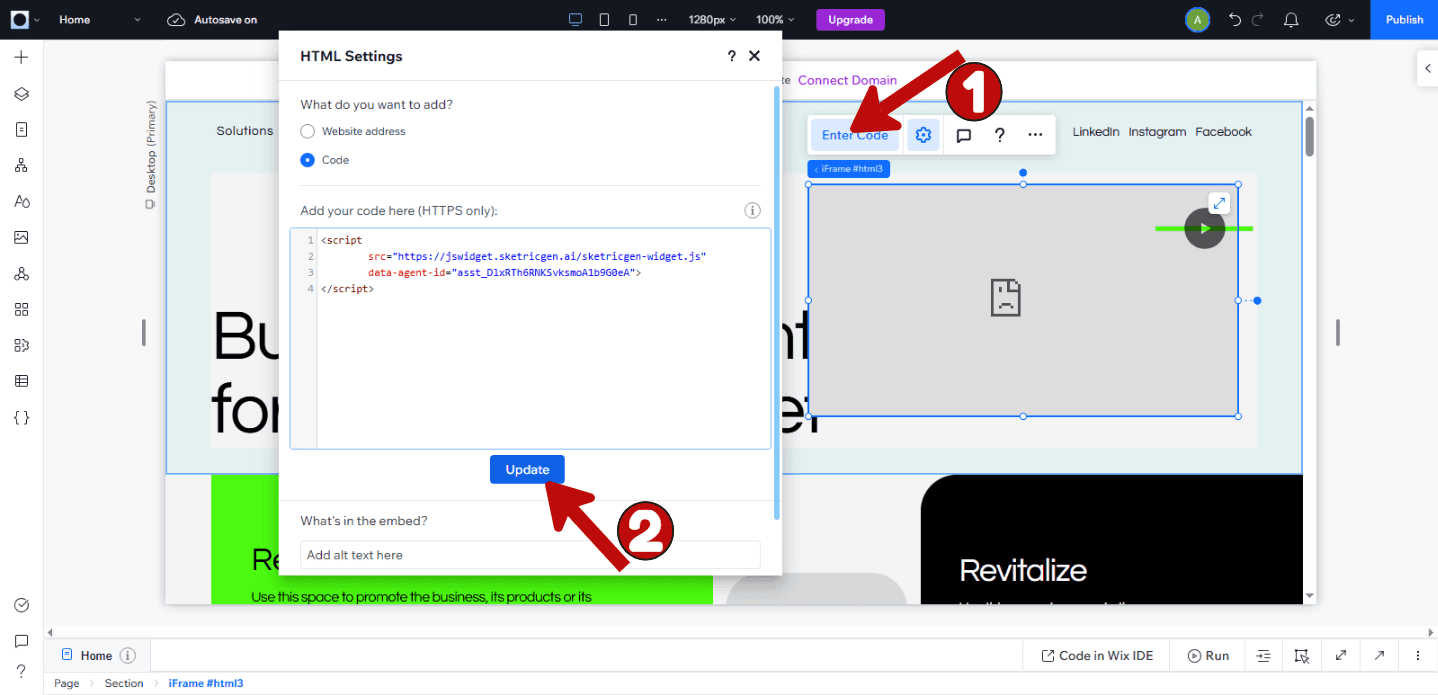Open the code braces icon in sidebar
The image size is (1438, 695).
(x=21, y=417)
